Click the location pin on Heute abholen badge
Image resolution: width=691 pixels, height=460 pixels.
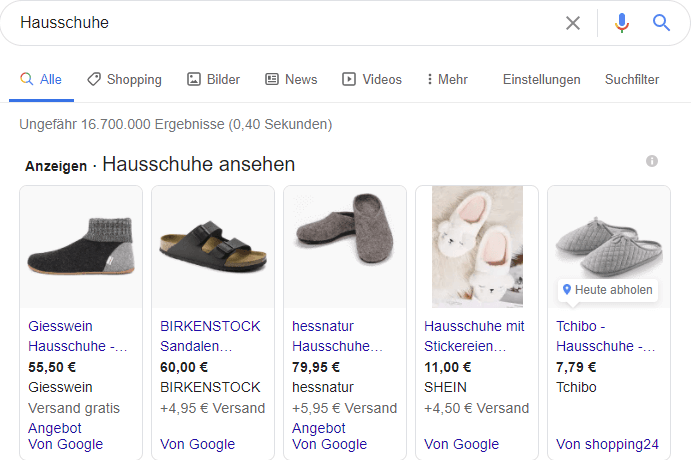click(567, 289)
